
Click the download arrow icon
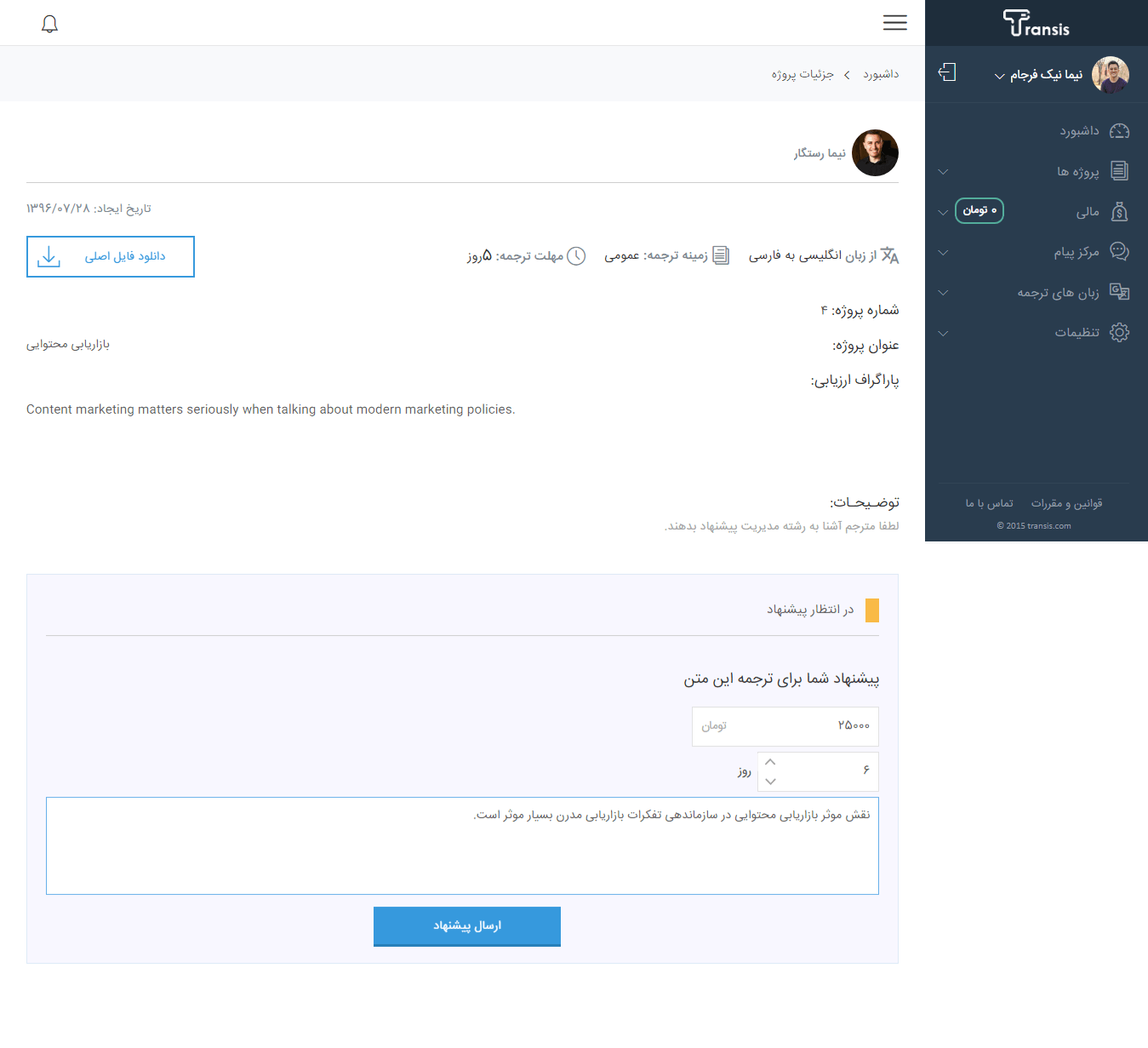pyautogui.click(x=49, y=256)
